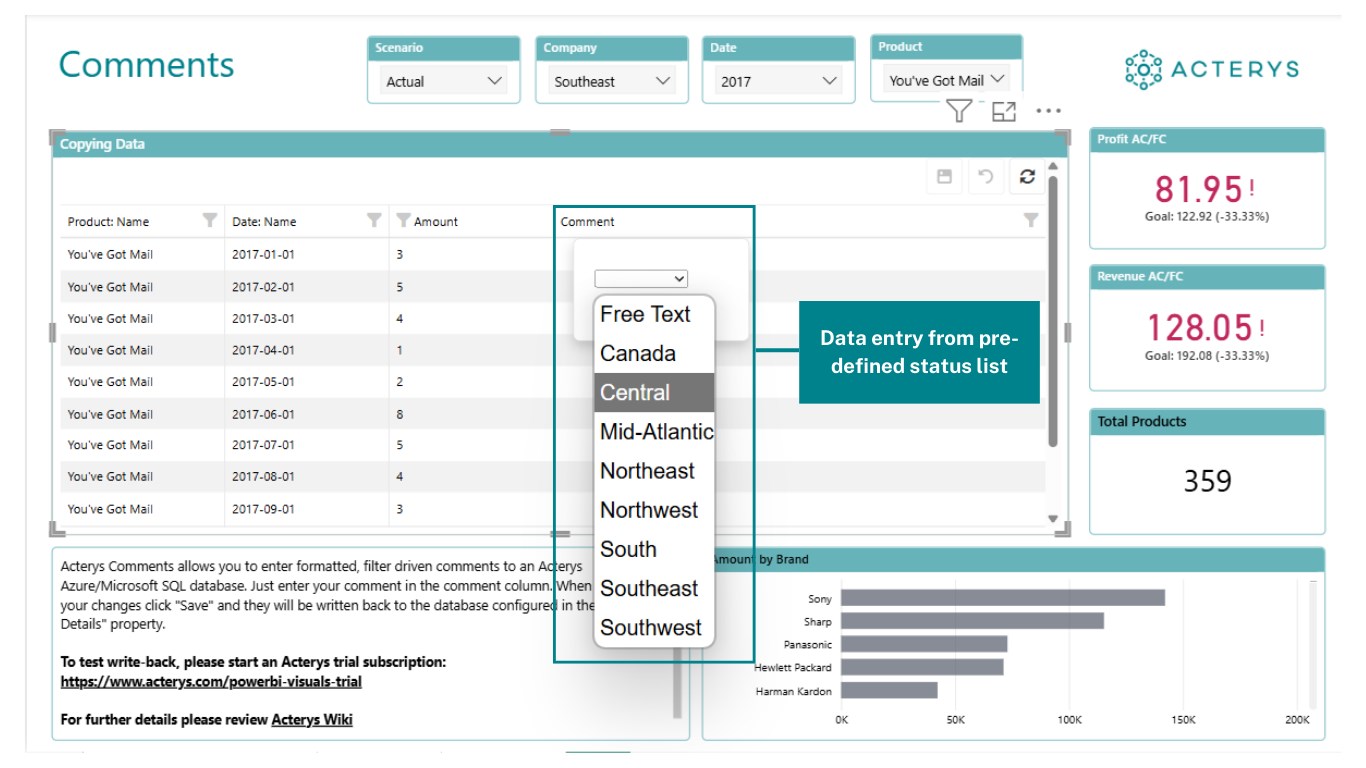The width and height of the screenshot is (1366, 768).
Task: Select the highlighted Central option
Action: tap(654, 392)
